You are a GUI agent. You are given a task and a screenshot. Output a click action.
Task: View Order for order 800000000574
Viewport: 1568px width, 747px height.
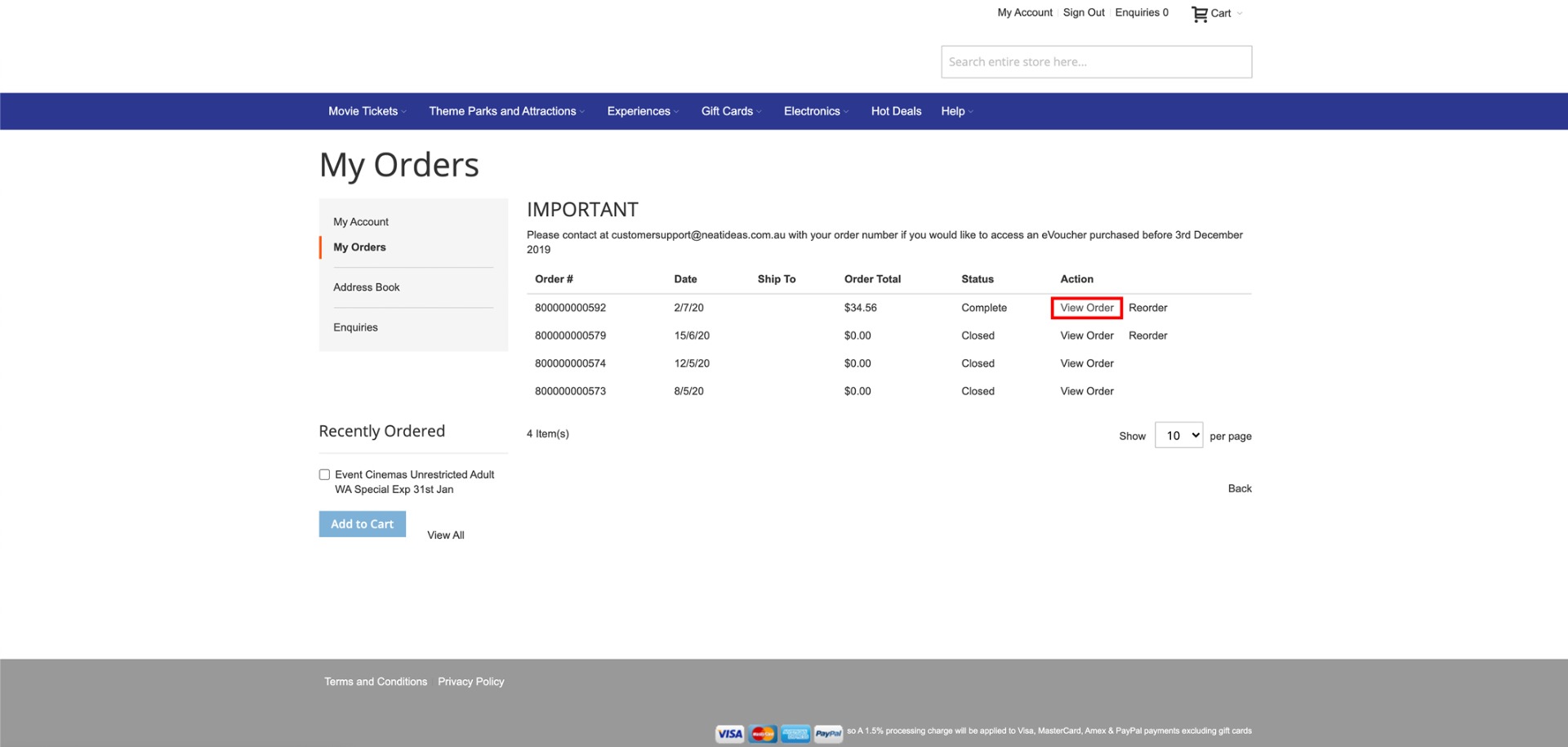click(x=1087, y=363)
